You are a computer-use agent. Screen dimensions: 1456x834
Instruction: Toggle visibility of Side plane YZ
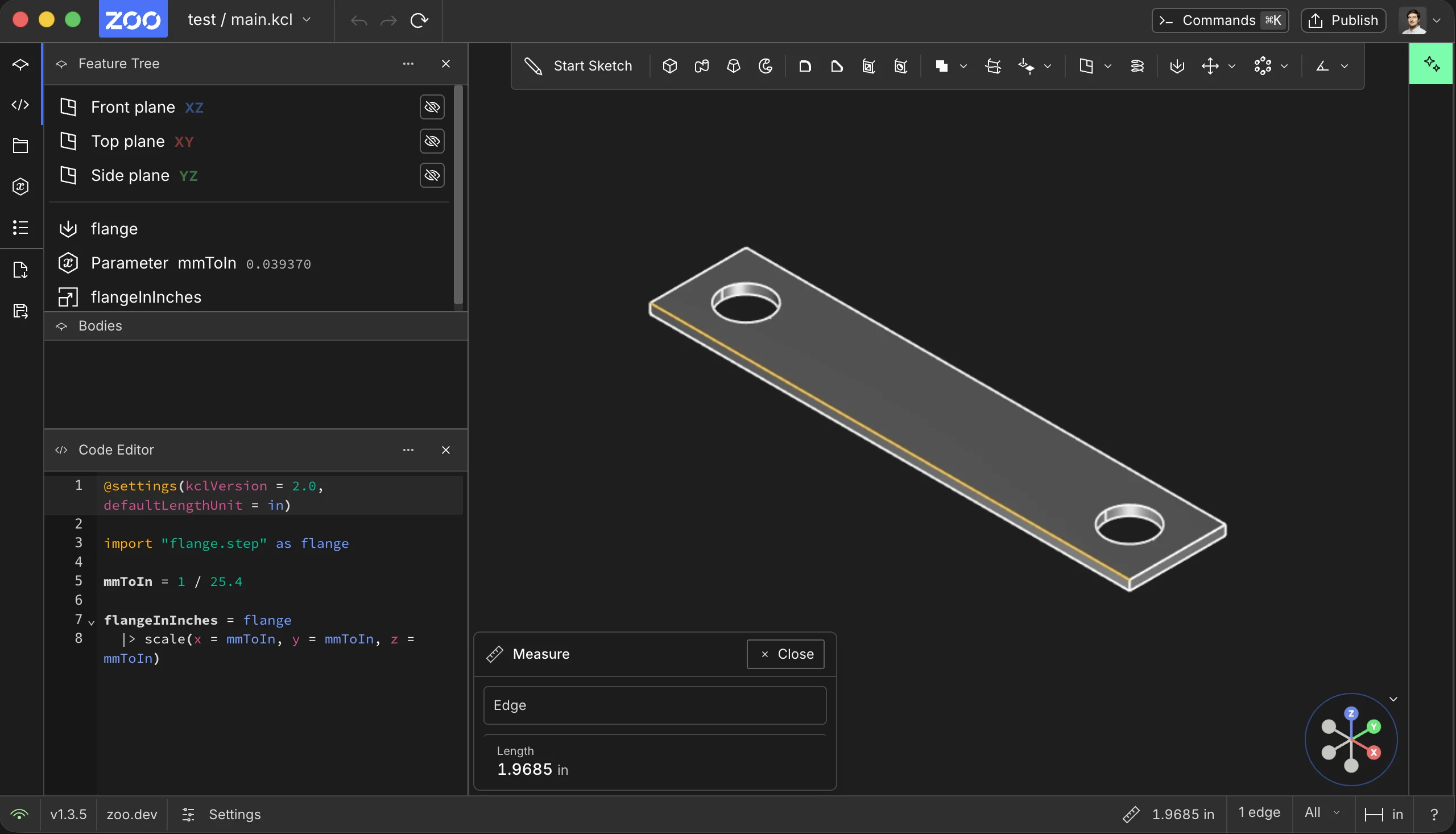(432, 175)
